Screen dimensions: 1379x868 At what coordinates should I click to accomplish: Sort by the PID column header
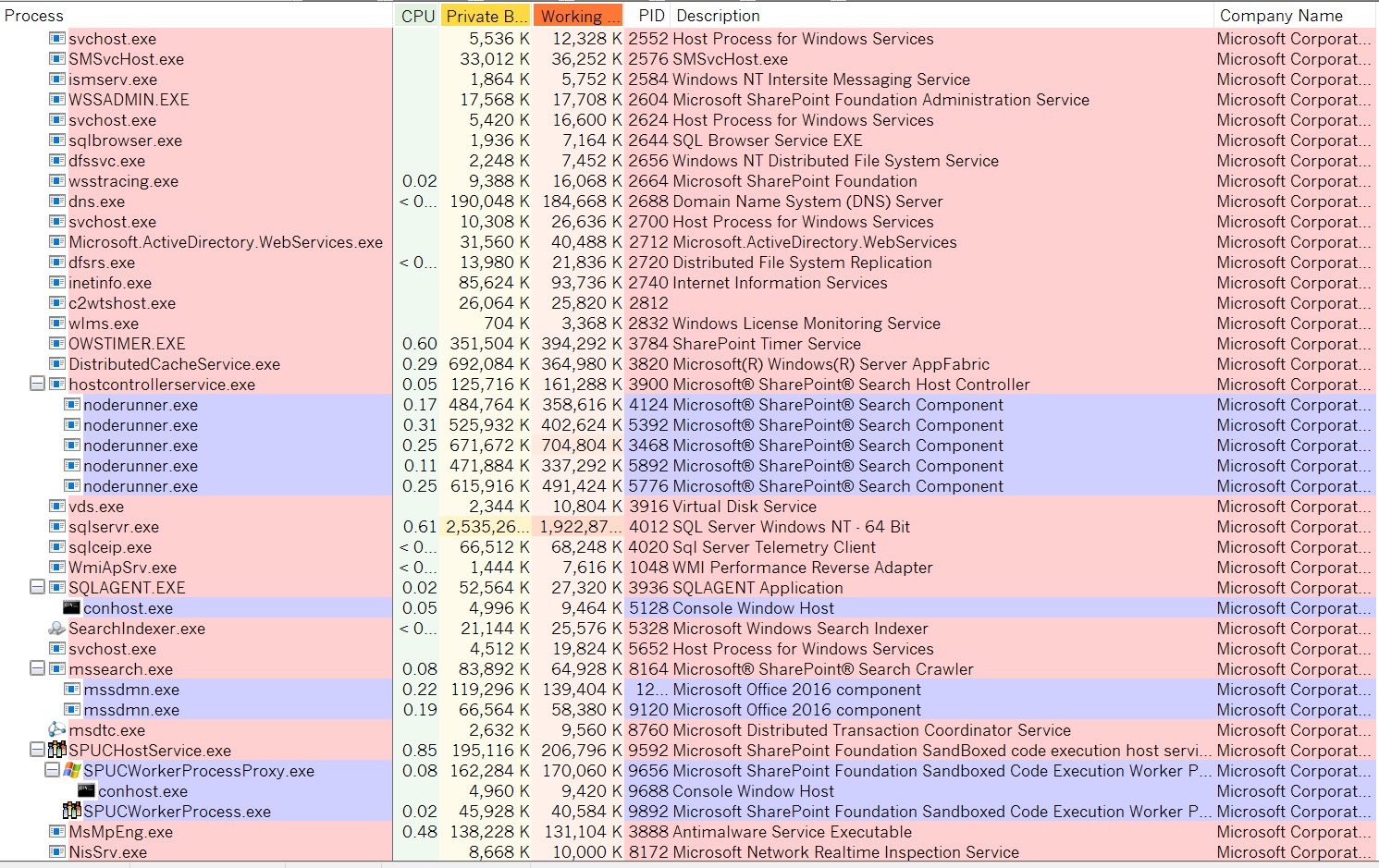[649, 16]
